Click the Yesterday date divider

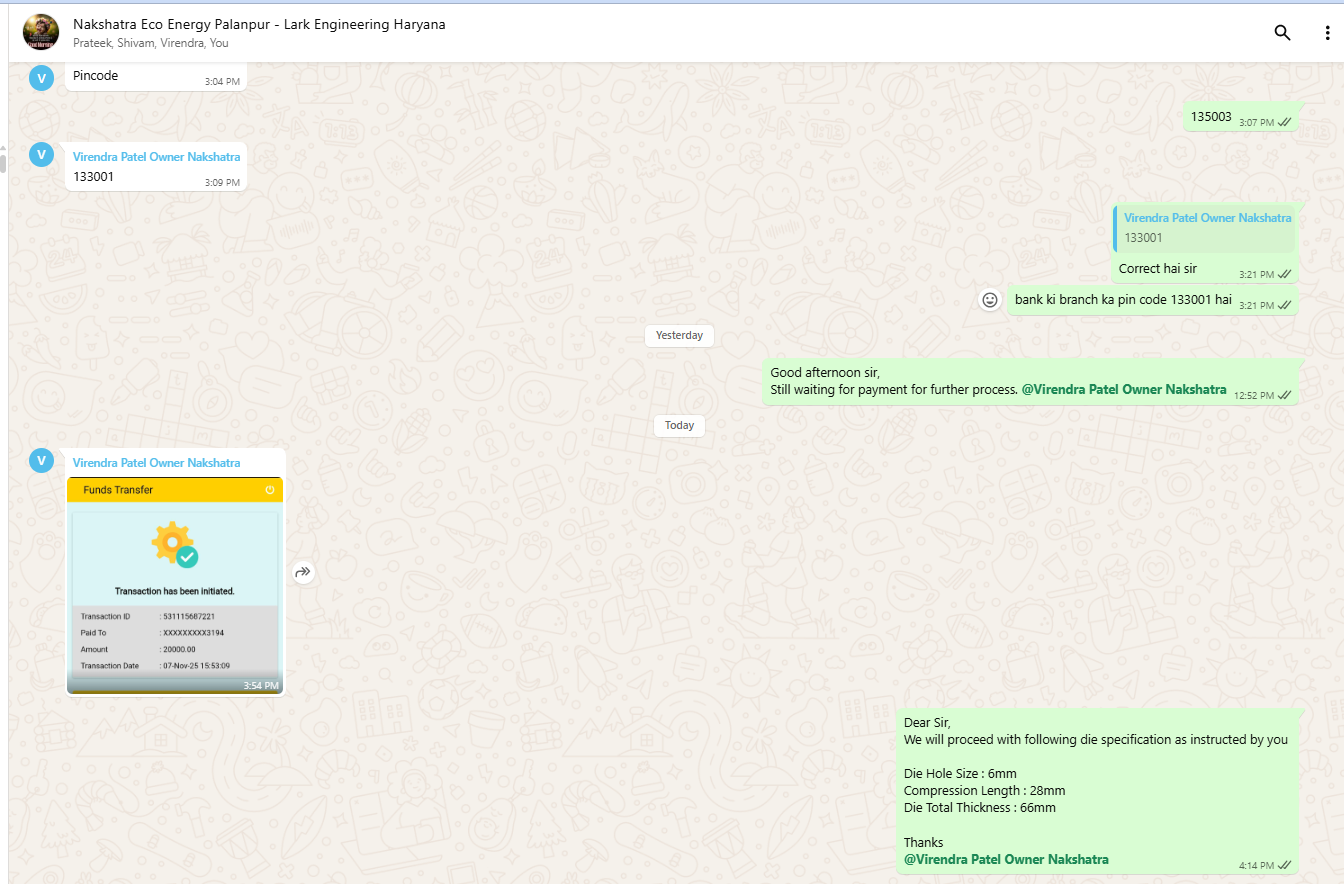(679, 335)
